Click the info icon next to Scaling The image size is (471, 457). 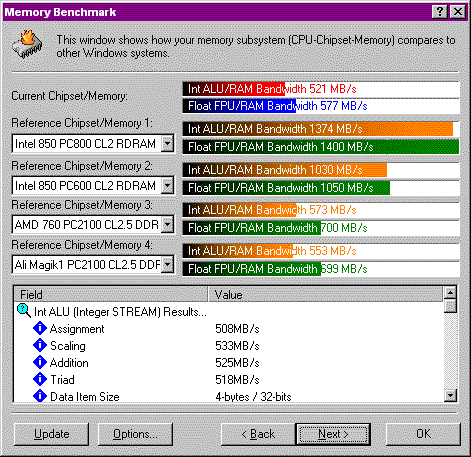tap(40, 345)
